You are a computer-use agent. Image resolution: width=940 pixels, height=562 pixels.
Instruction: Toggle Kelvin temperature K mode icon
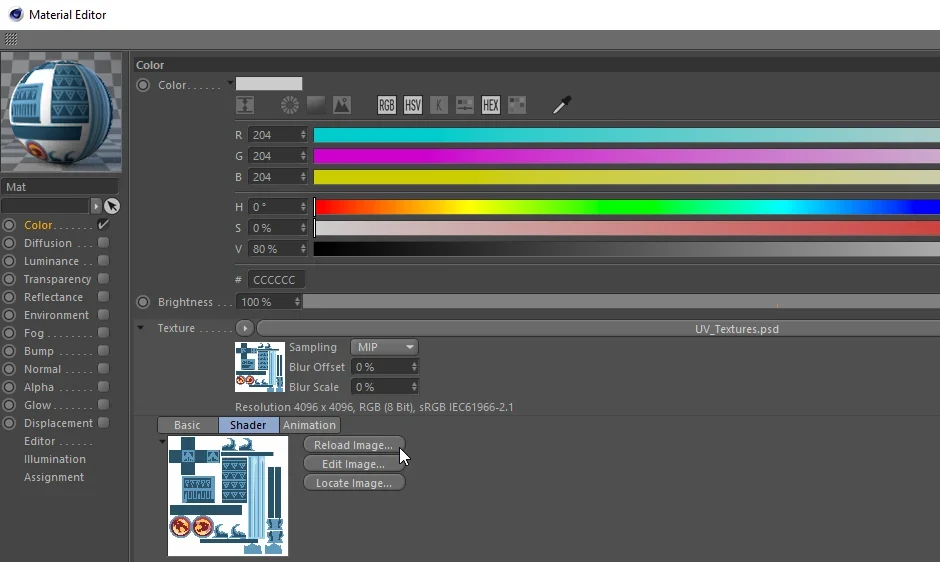[439, 105]
